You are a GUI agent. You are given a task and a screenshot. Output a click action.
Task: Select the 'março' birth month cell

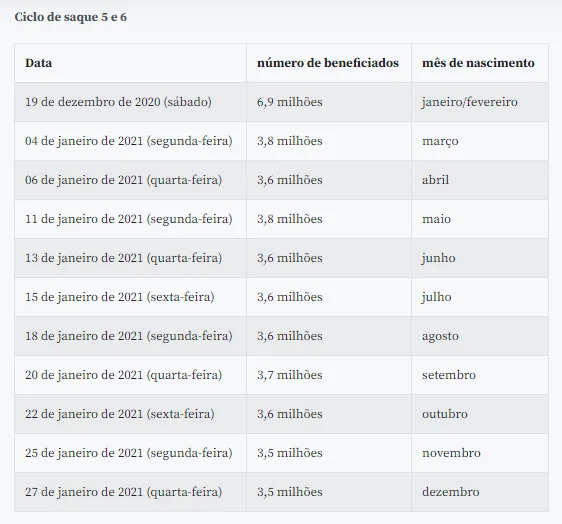click(480, 141)
